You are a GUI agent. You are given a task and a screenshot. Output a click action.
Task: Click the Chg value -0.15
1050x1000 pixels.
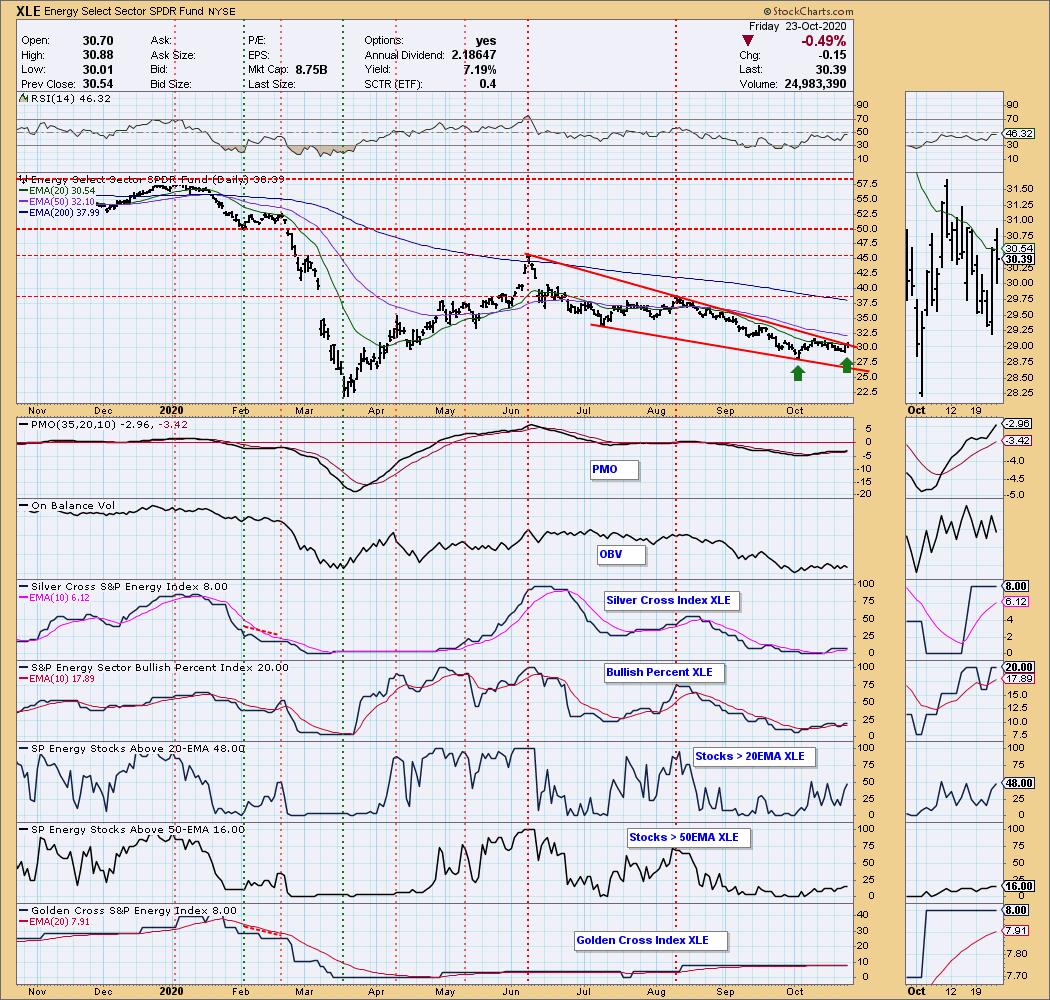832,55
